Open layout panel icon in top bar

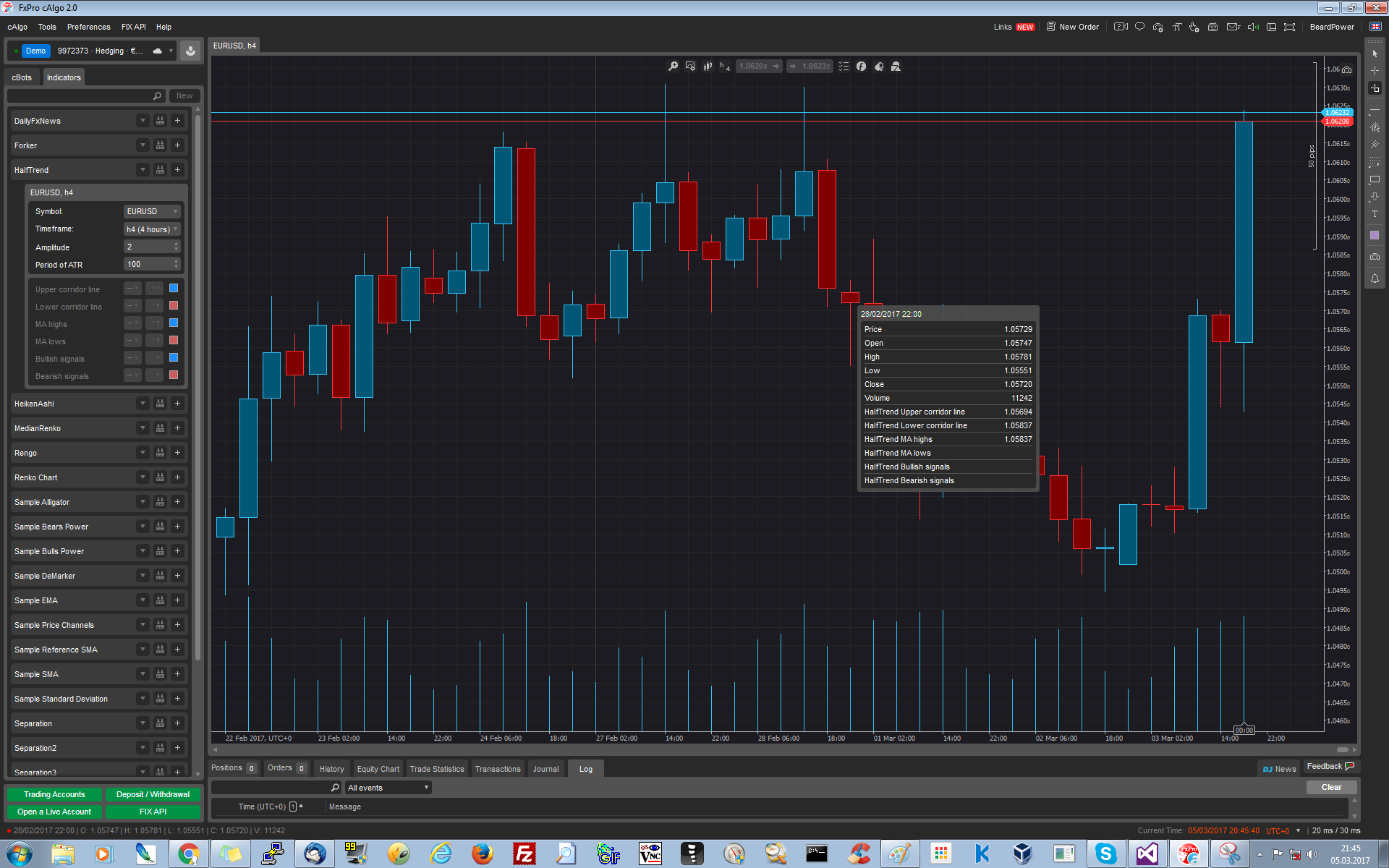pos(1271,27)
